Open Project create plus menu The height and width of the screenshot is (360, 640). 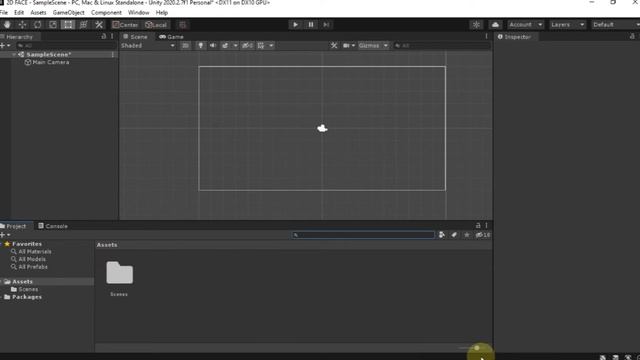click(5, 235)
